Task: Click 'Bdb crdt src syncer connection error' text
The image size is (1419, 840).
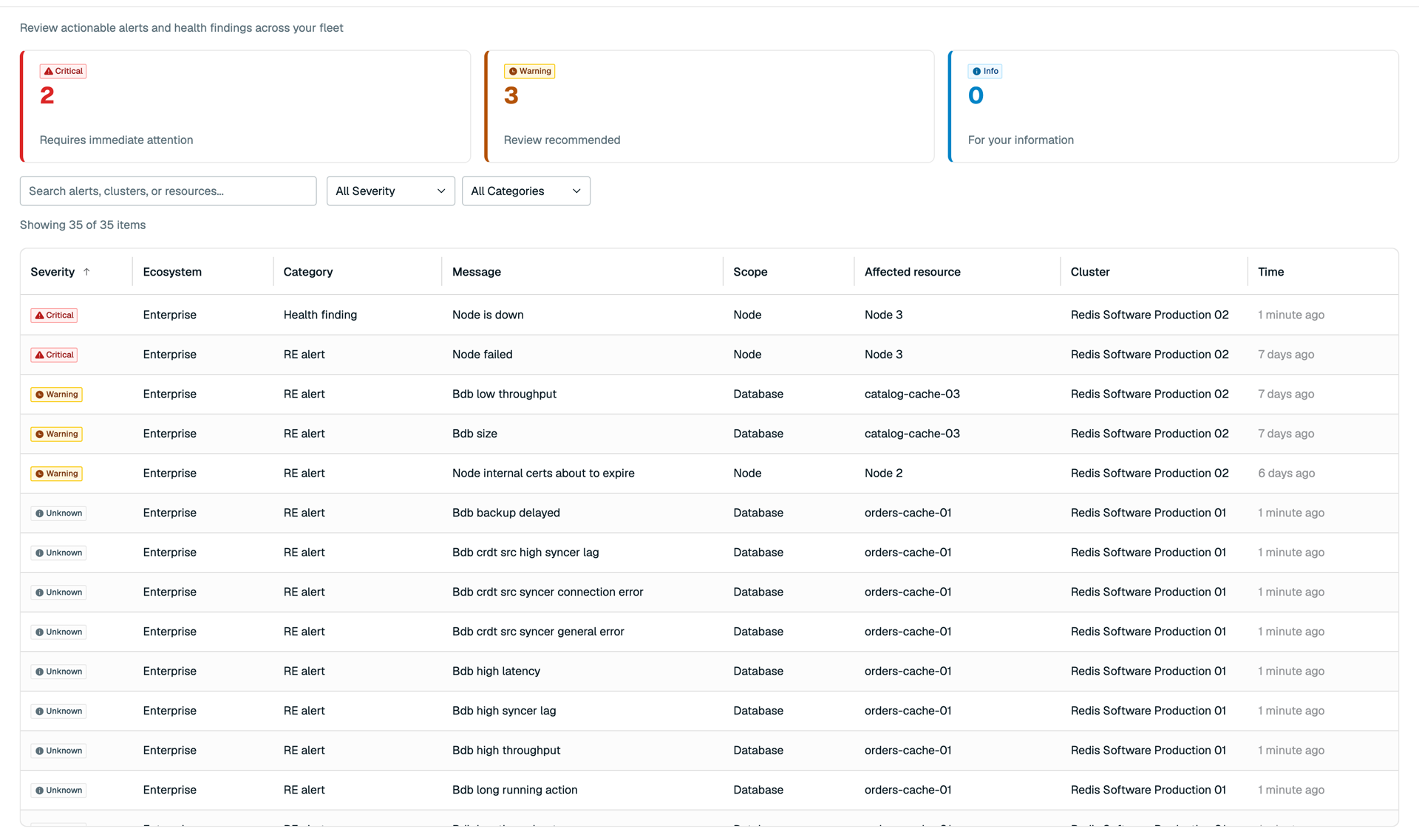Action: [x=548, y=592]
